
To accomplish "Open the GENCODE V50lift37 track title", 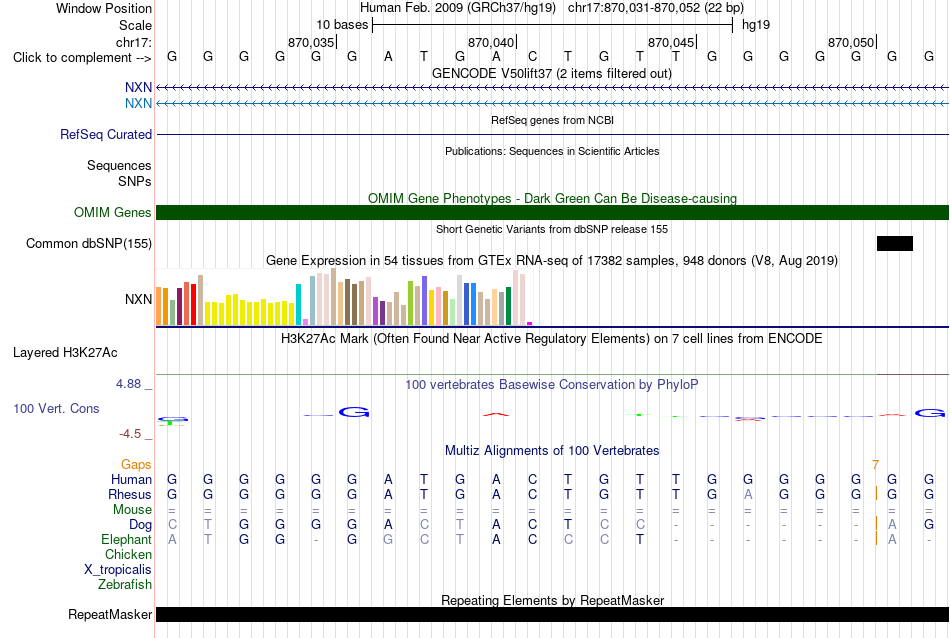I will tap(551, 74).
